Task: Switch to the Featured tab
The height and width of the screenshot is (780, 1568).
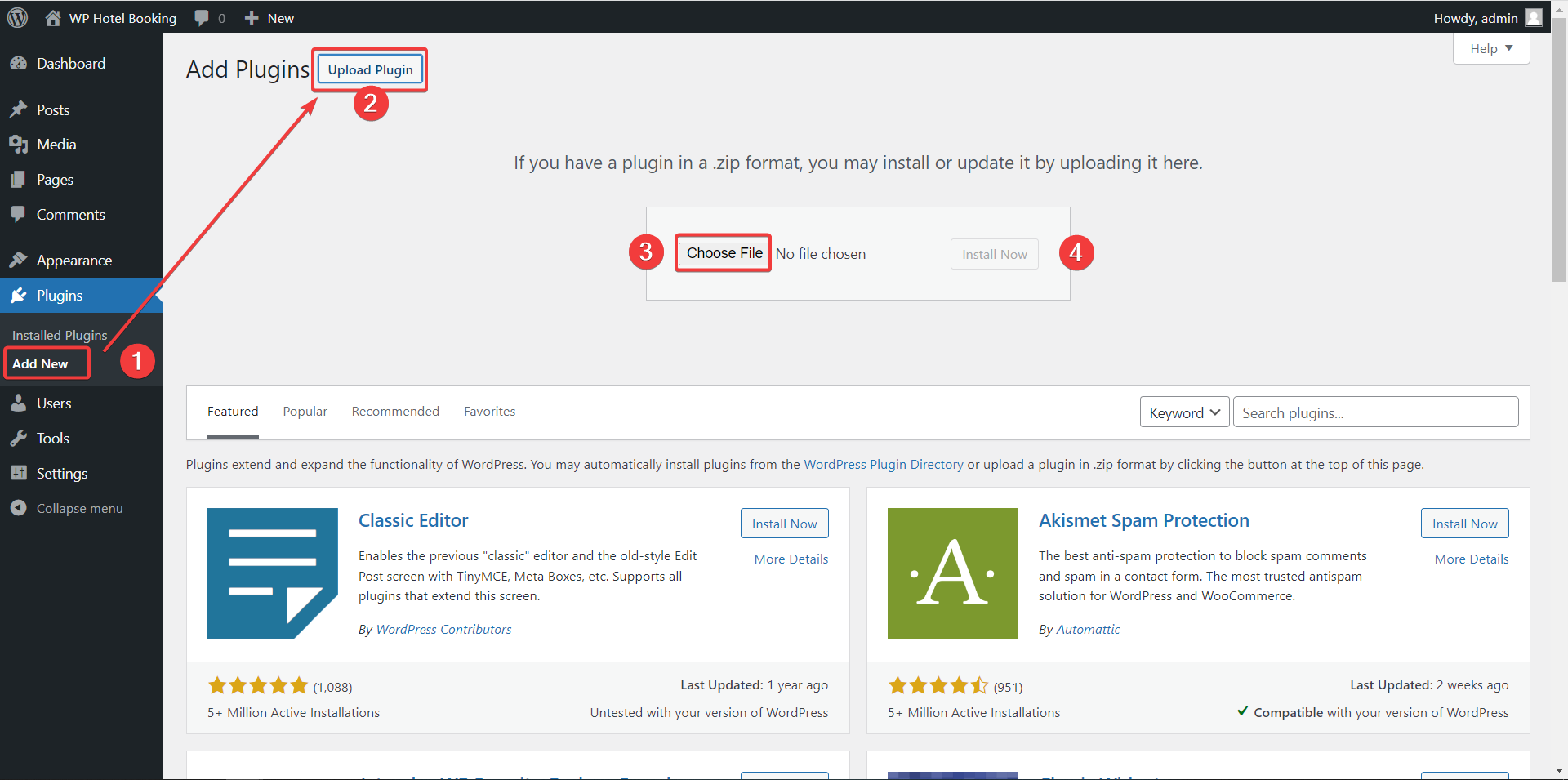Action: pyautogui.click(x=233, y=412)
